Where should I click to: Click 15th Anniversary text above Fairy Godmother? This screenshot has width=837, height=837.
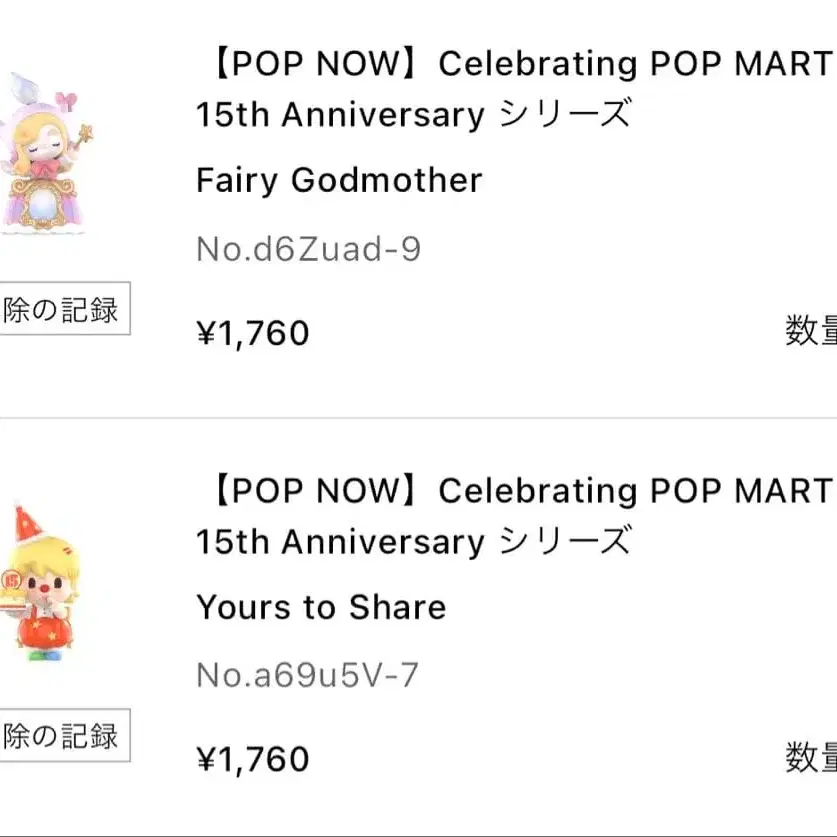pos(340,116)
